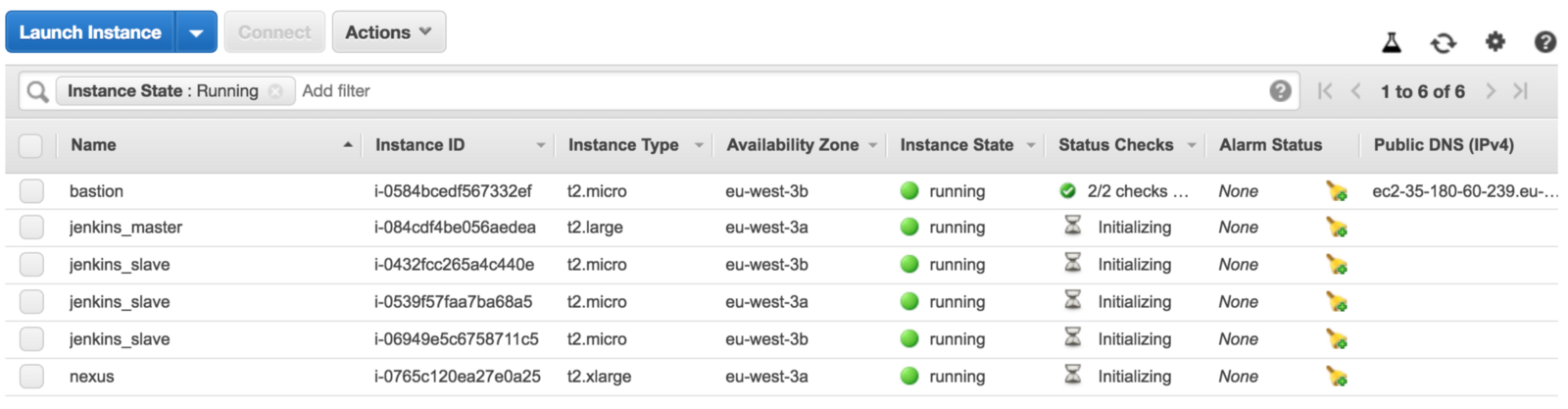Image resolution: width=1568 pixels, height=409 pixels.
Task: Remove the Instance State Running filter
Action: (x=276, y=91)
